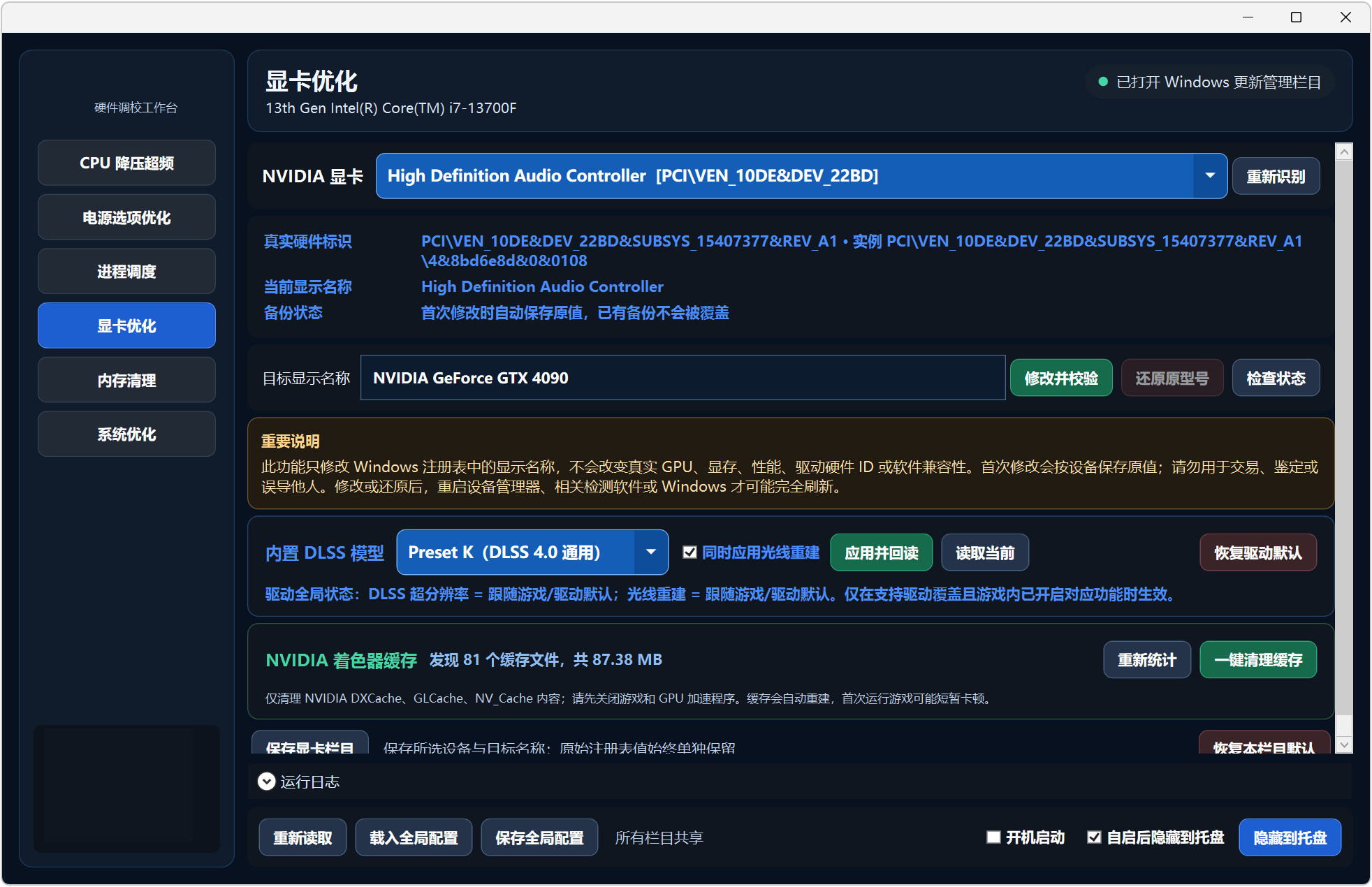Click 真实硬件标识 PCI\VEN value text
This screenshot has width=1372, height=887.
(x=861, y=251)
